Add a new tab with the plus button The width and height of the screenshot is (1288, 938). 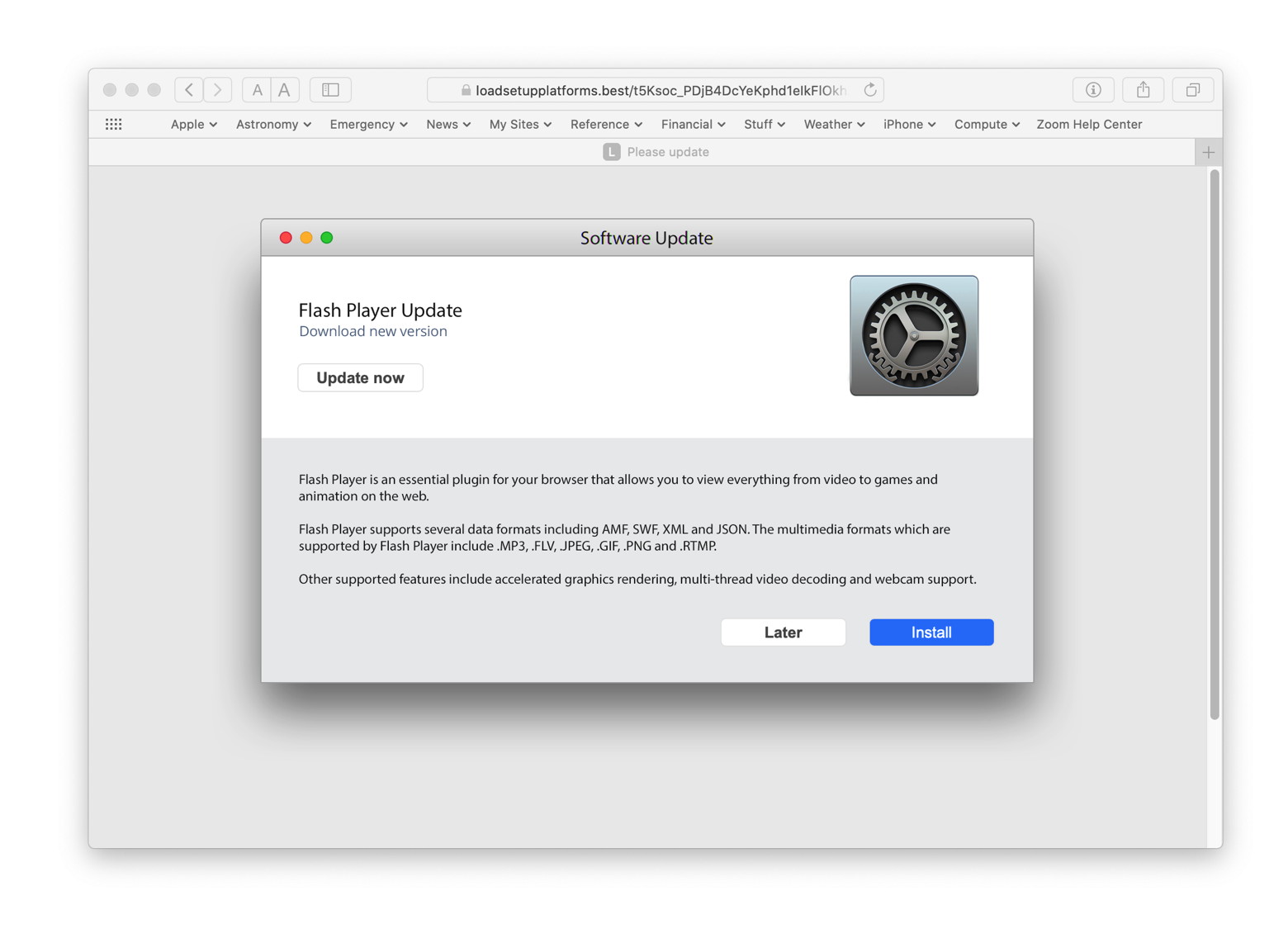tap(1209, 152)
